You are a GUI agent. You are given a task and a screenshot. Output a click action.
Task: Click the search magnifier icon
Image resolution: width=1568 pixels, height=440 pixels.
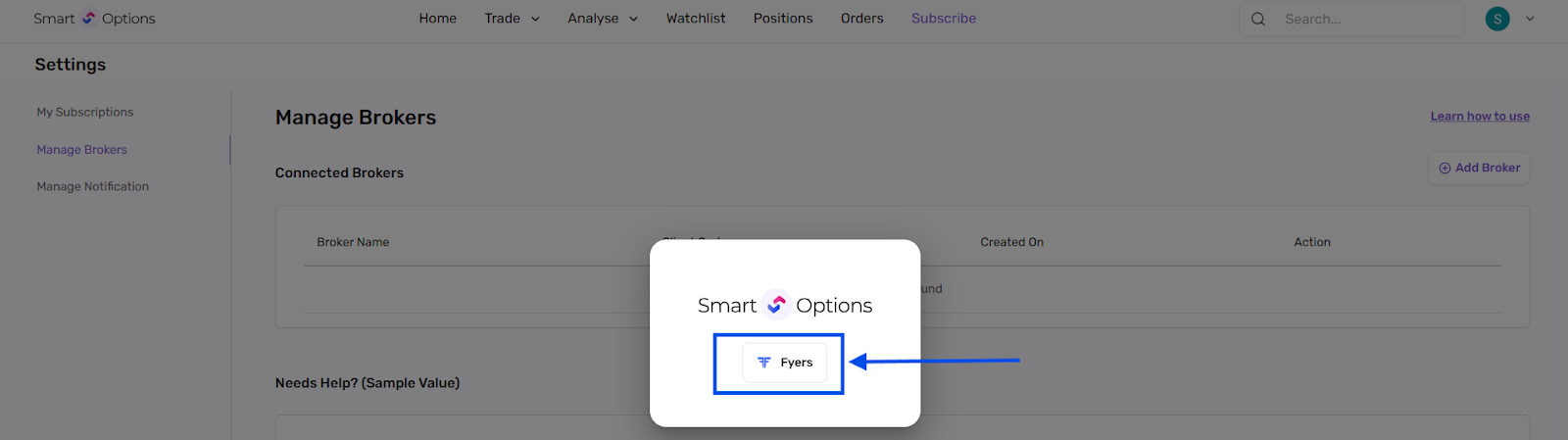[1258, 19]
